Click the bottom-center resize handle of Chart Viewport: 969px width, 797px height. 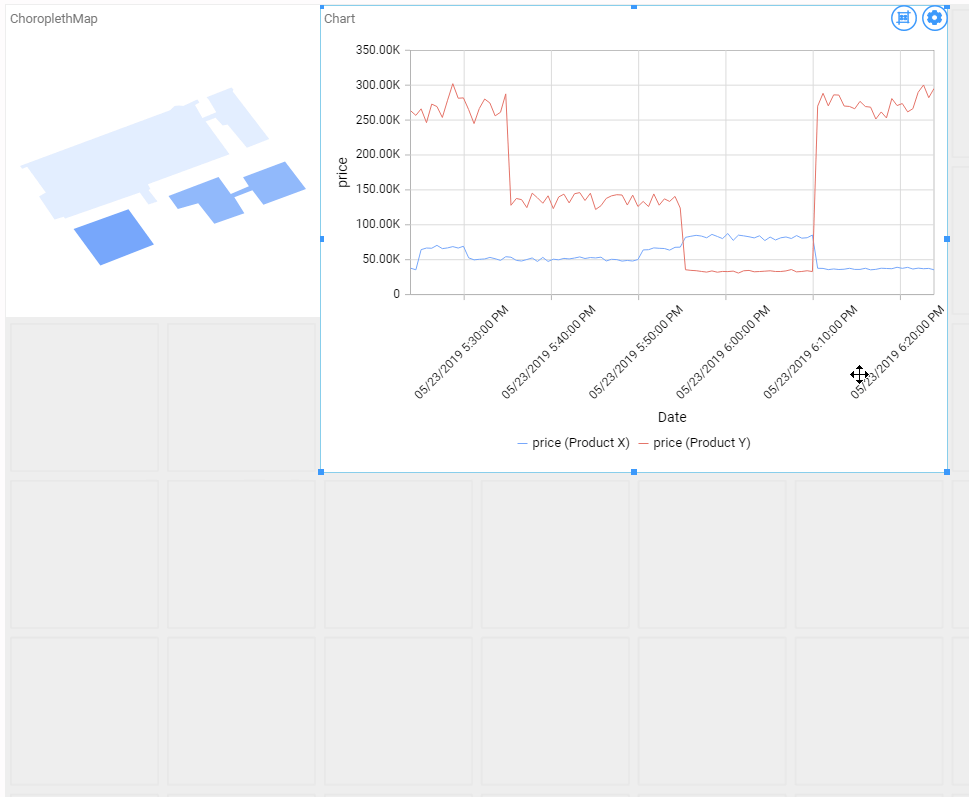(x=633, y=472)
